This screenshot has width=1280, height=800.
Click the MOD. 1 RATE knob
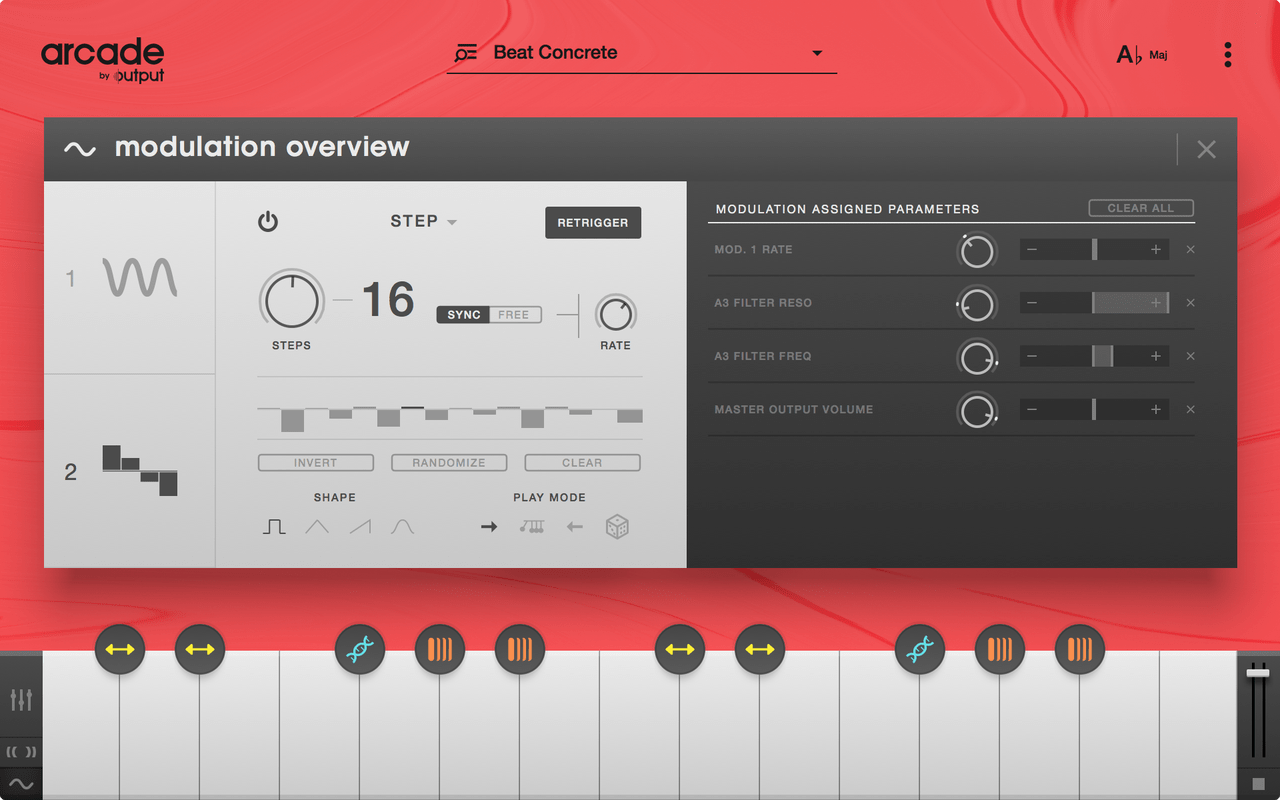pyautogui.click(x=977, y=250)
